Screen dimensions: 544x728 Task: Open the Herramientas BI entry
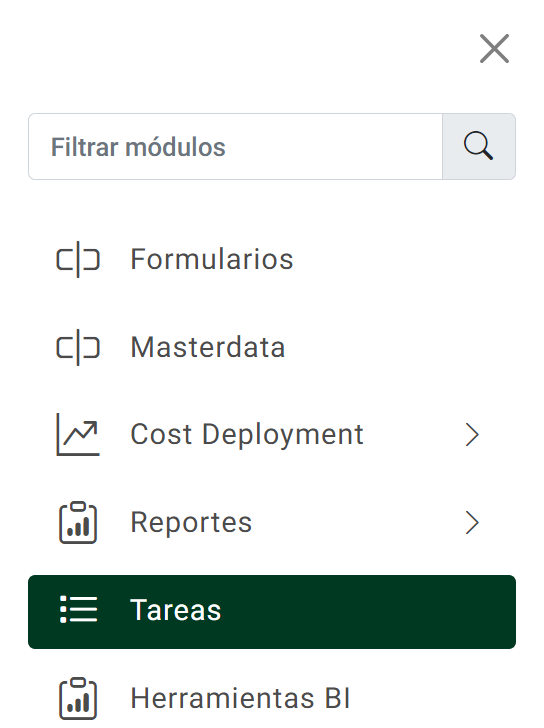click(x=240, y=698)
